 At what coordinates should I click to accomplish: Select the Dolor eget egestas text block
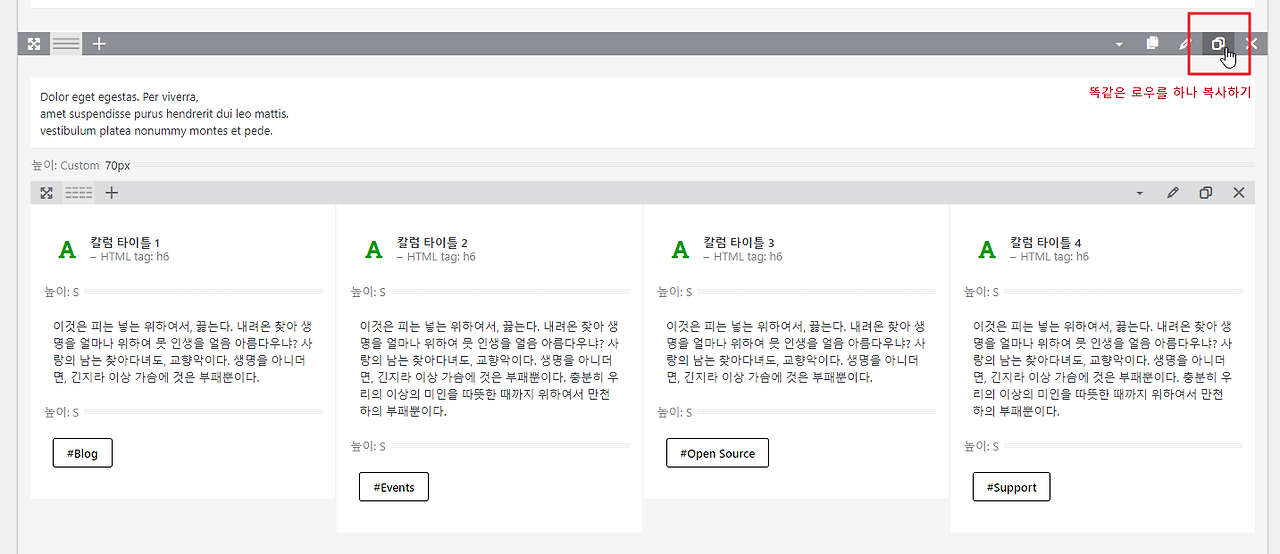642,113
